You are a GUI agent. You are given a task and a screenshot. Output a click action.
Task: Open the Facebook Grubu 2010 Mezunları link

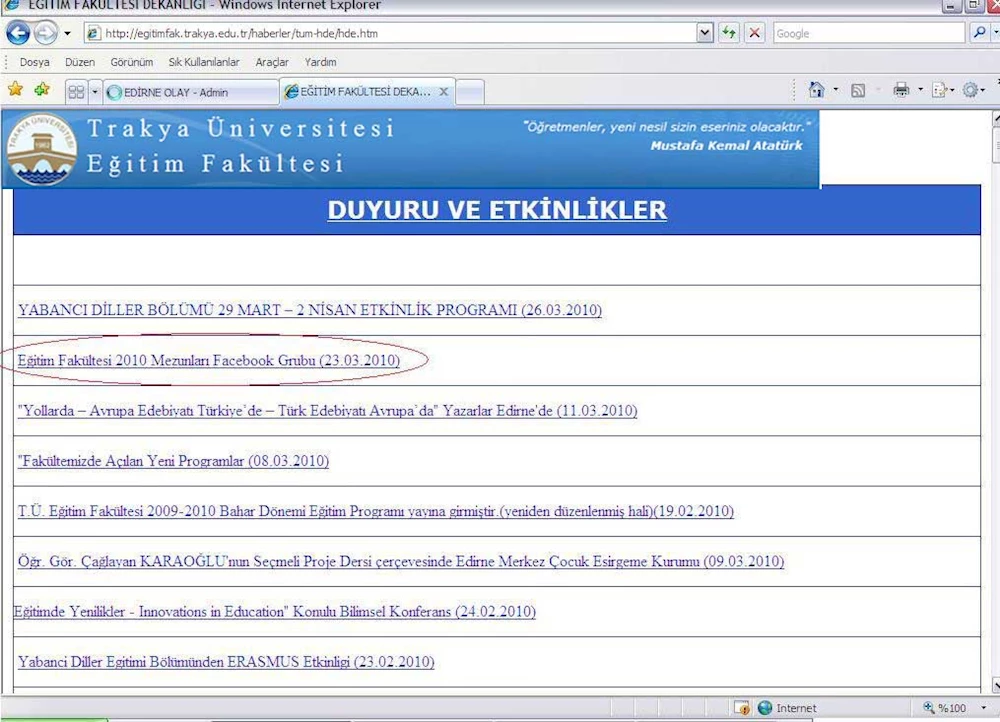pyautogui.click(x=208, y=361)
